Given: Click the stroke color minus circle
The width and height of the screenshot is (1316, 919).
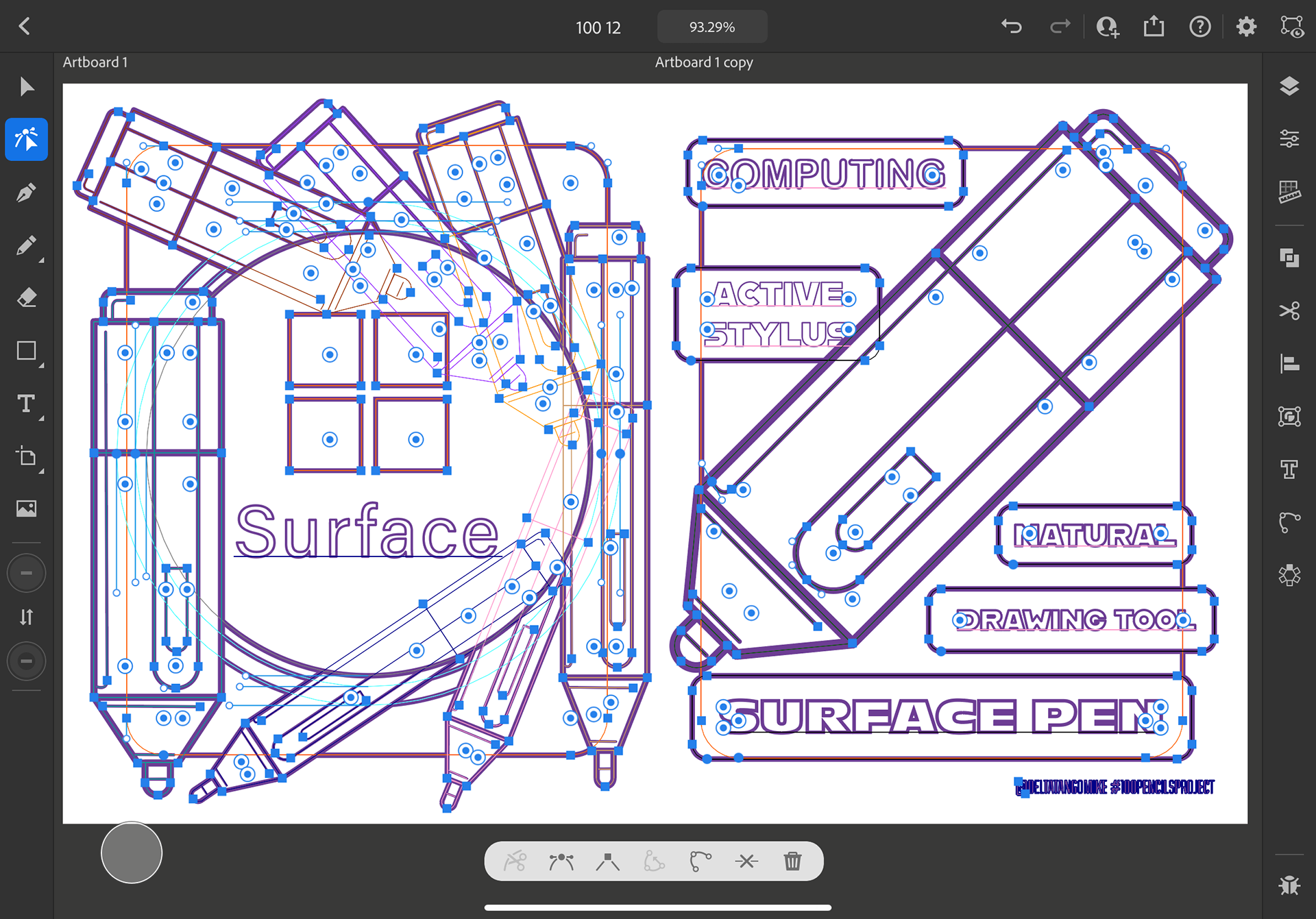Looking at the screenshot, I should click(x=27, y=661).
